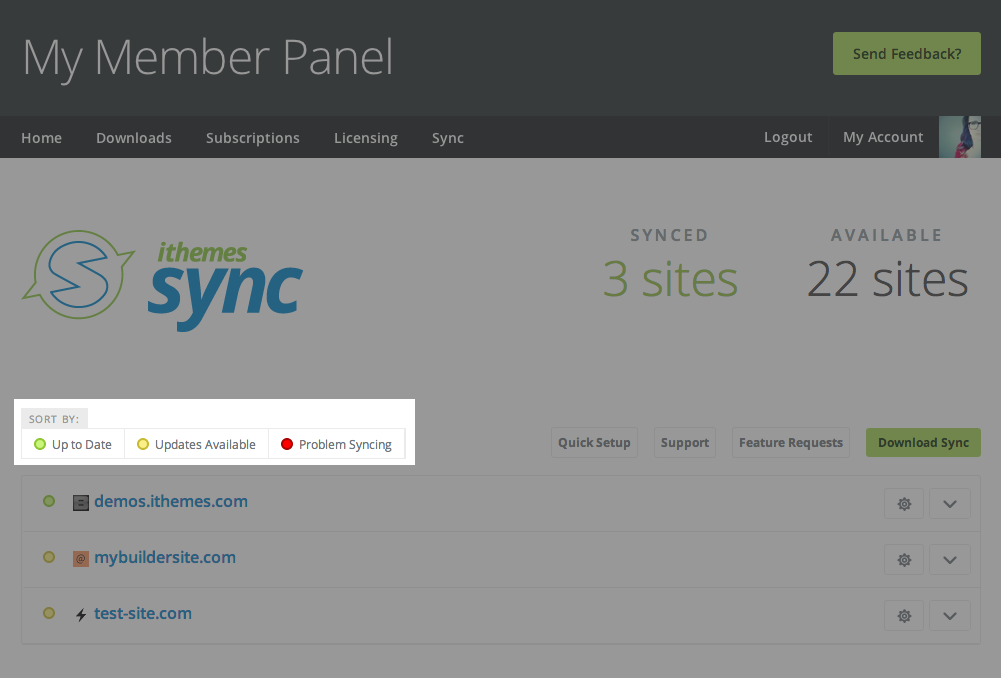Click the Available 22 sites count
The image size is (1001, 678).
click(x=887, y=264)
